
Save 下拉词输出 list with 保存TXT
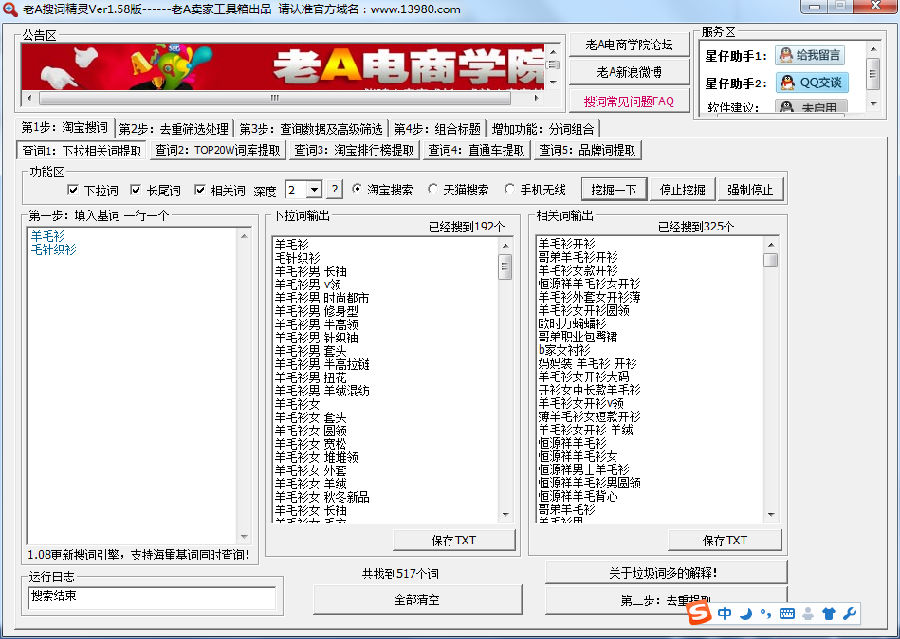coord(454,540)
